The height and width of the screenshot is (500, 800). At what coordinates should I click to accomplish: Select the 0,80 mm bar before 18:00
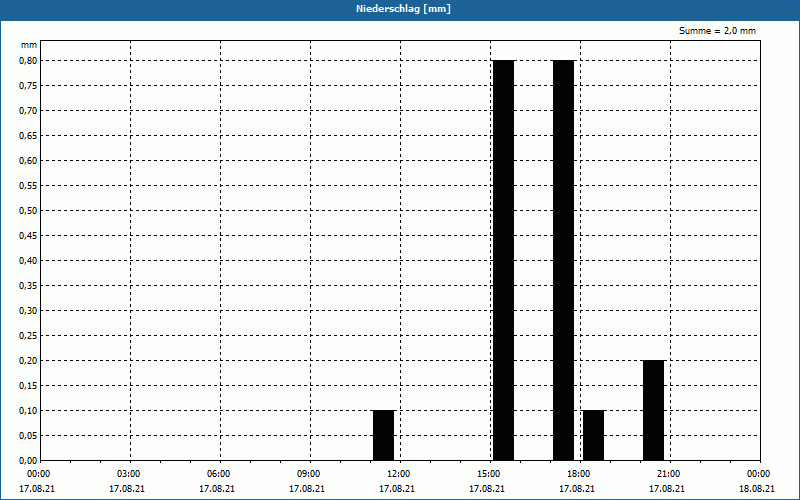564,260
